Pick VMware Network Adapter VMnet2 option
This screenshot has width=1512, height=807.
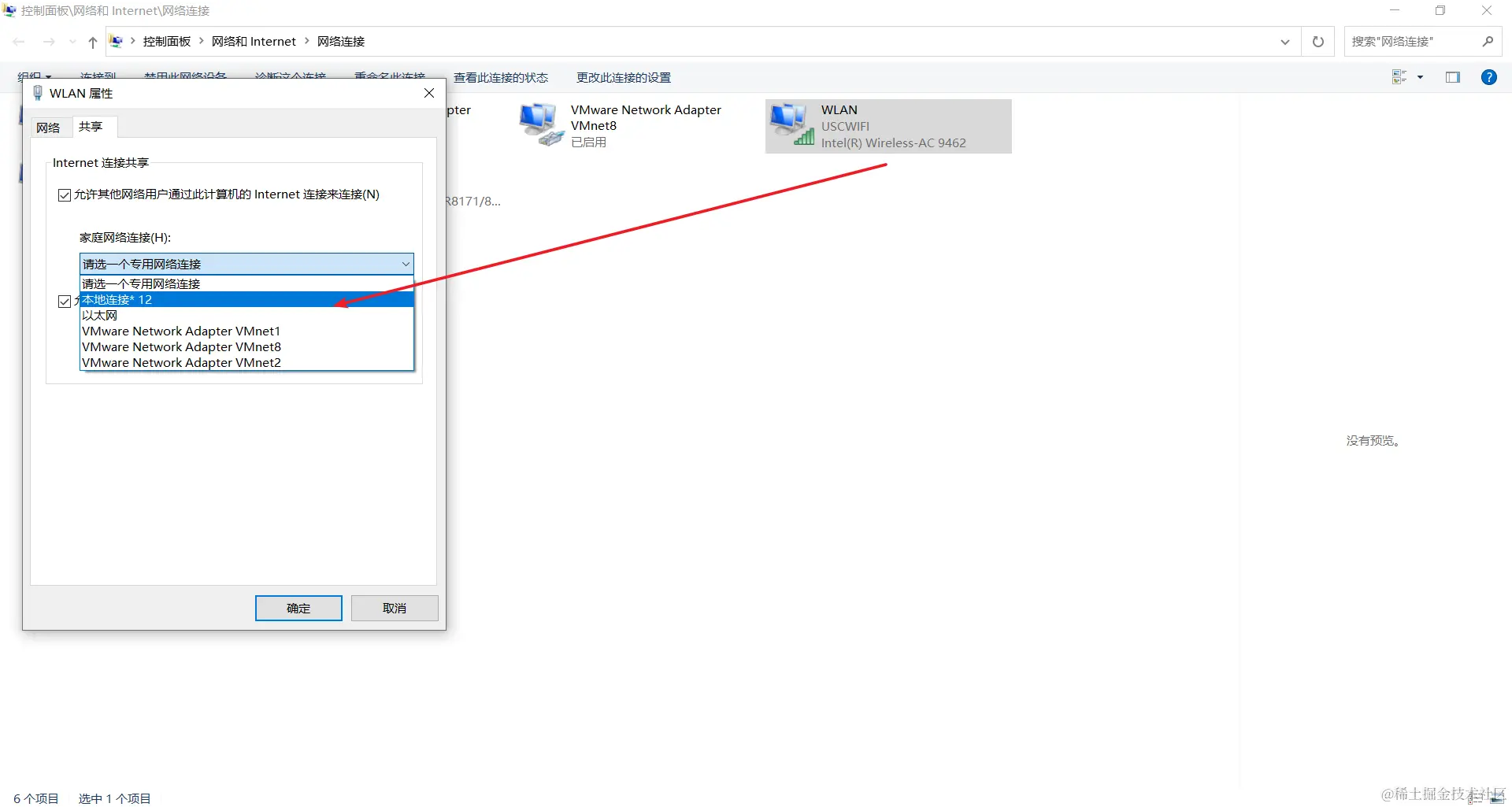click(x=246, y=362)
